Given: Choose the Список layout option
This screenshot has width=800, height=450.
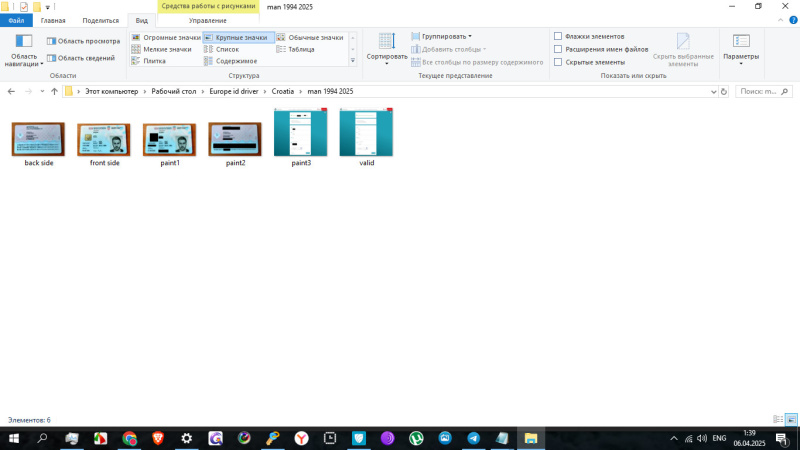Looking at the screenshot, I should [227, 49].
